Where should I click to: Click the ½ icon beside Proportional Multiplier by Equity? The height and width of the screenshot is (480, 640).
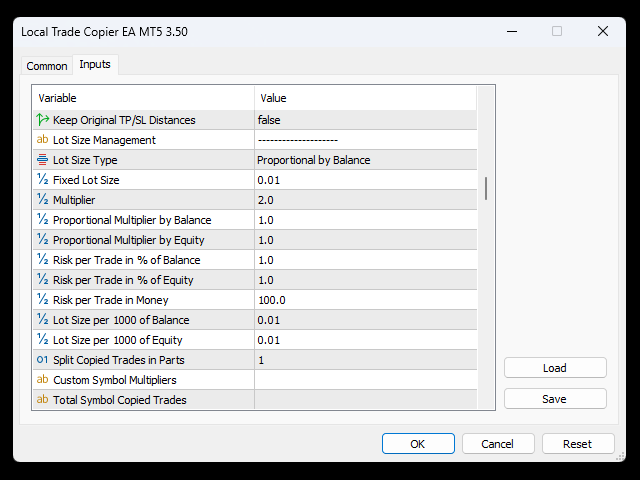[x=42, y=240]
